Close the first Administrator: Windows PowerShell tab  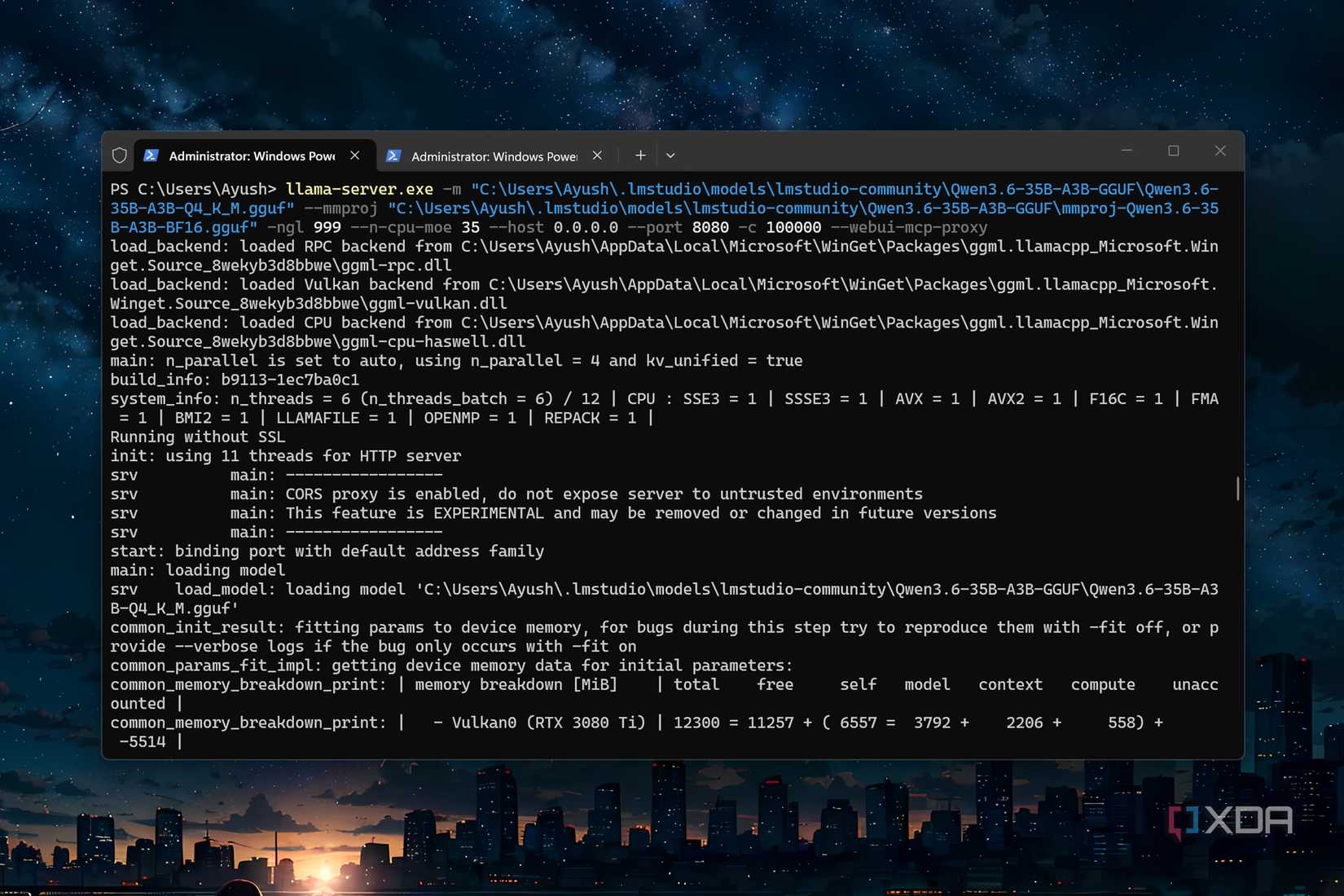click(355, 155)
